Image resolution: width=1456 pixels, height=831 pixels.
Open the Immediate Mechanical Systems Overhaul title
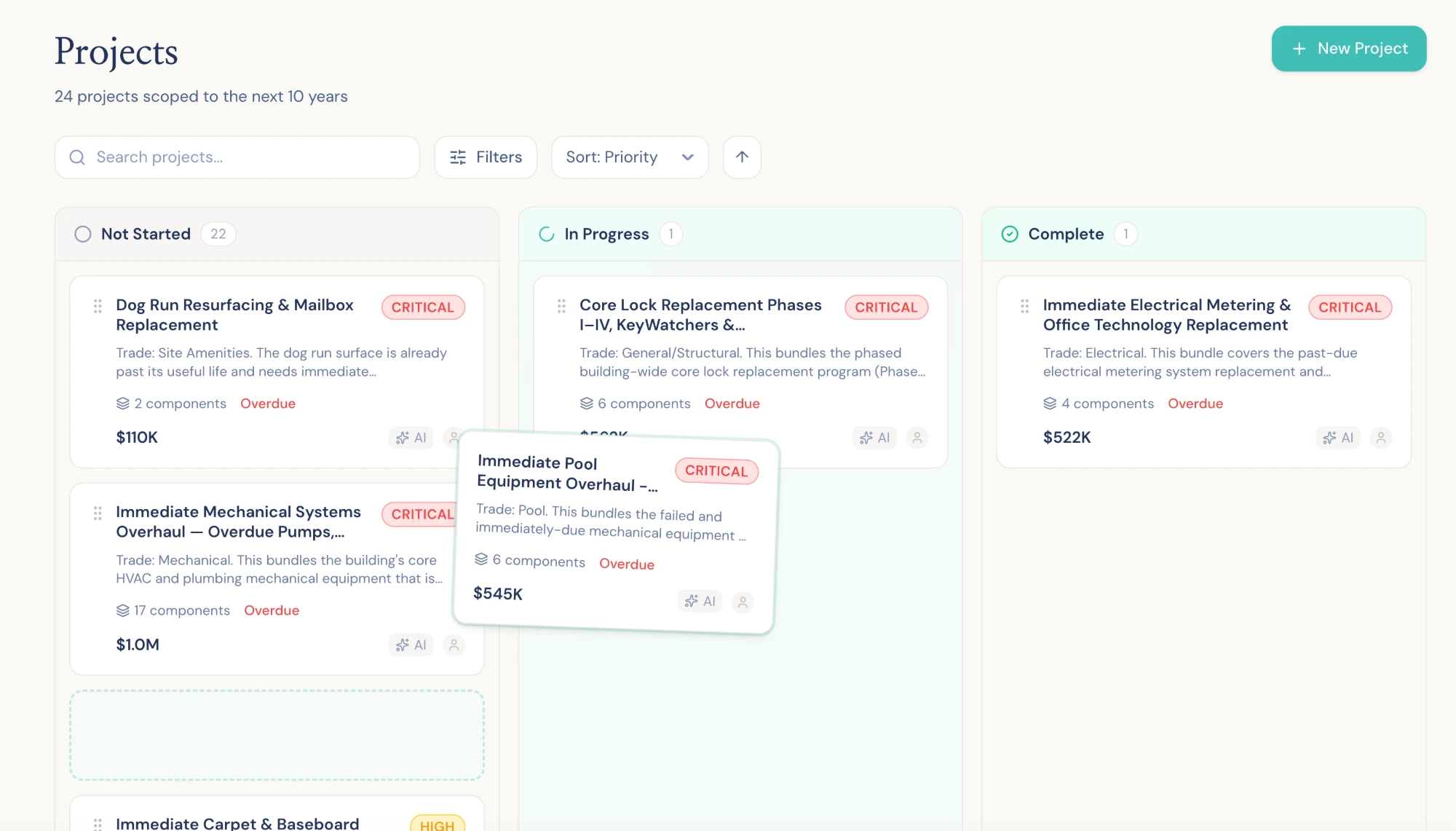[238, 522]
